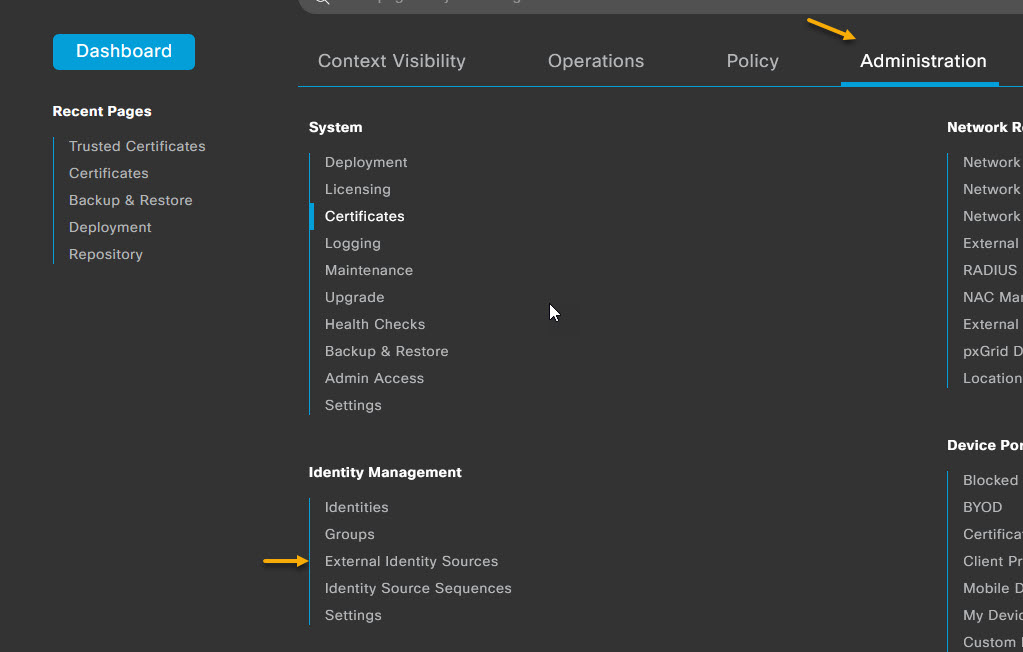Image resolution: width=1023 pixels, height=652 pixels.
Task: Open External Identity Sources
Action: [411, 561]
